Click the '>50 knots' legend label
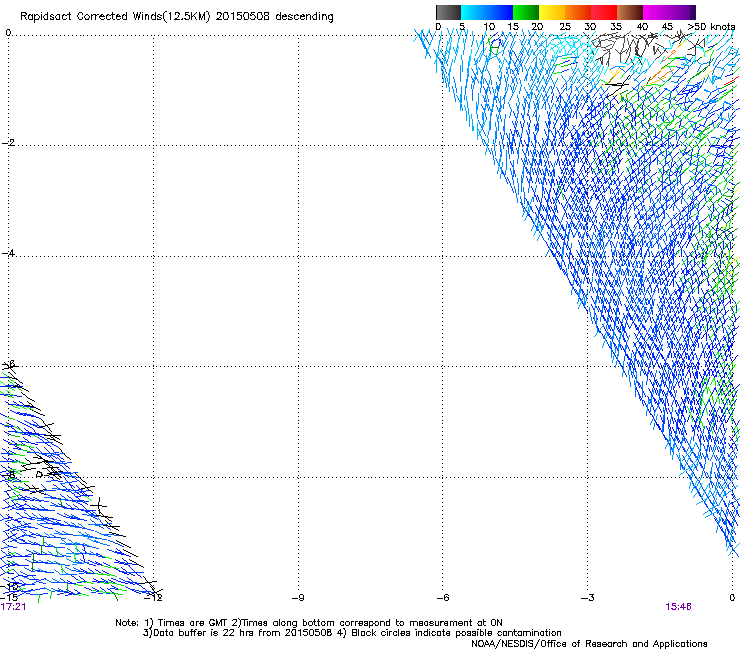Viewport: 740px width, 650px height. click(x=711, y=27)
